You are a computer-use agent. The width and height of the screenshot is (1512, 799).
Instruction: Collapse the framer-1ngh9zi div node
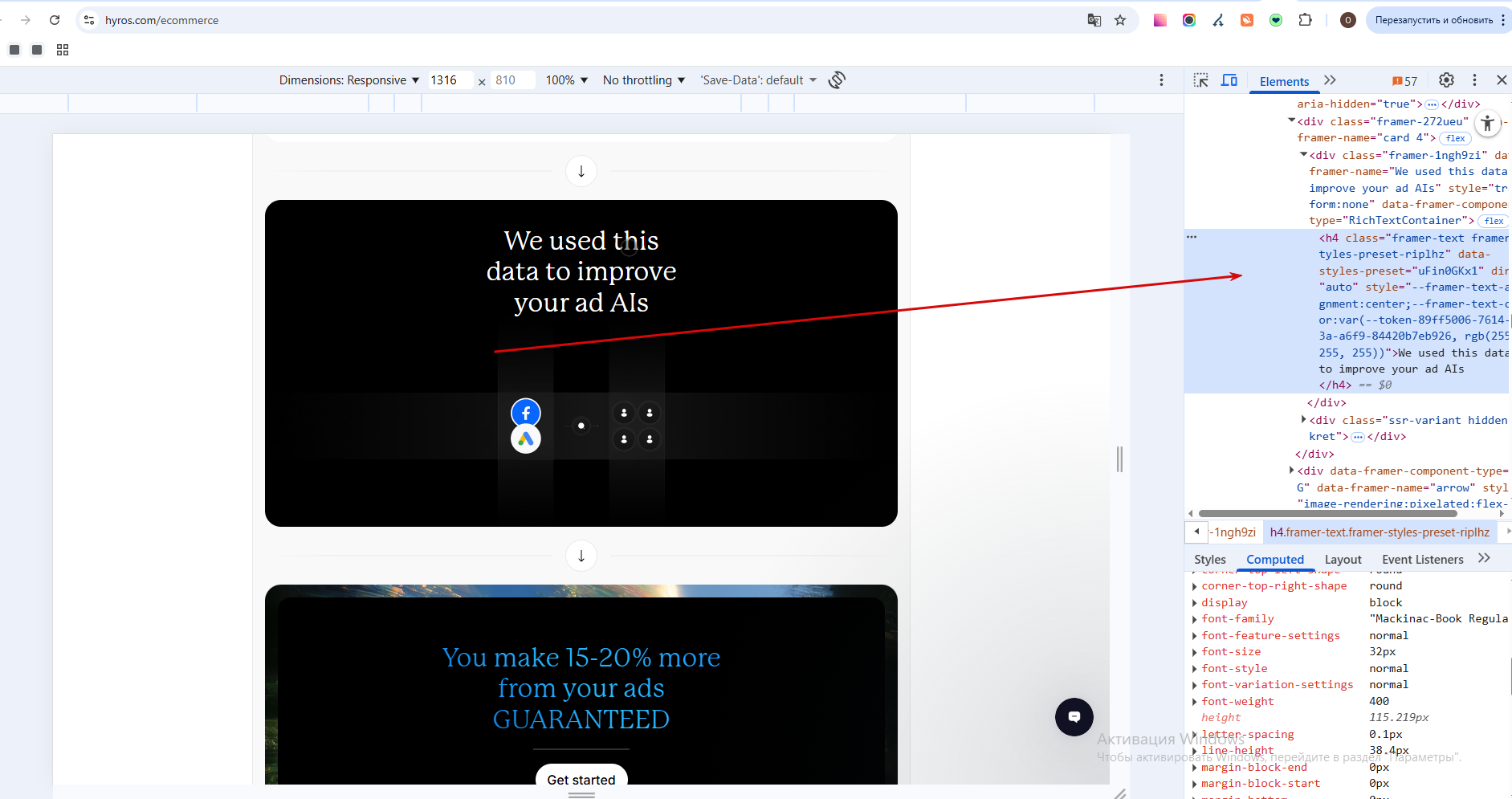pos(1303,154)
